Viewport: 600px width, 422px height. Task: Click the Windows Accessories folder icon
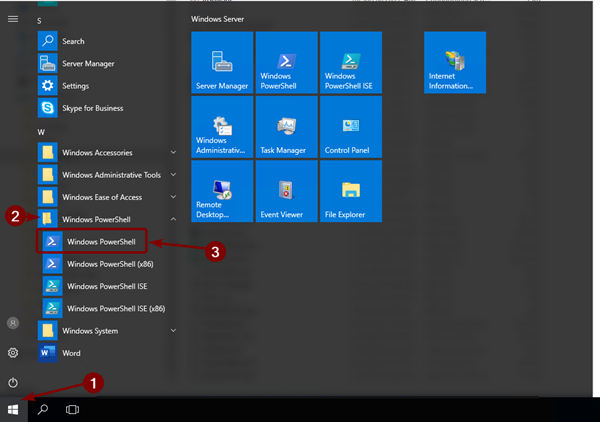47,152
